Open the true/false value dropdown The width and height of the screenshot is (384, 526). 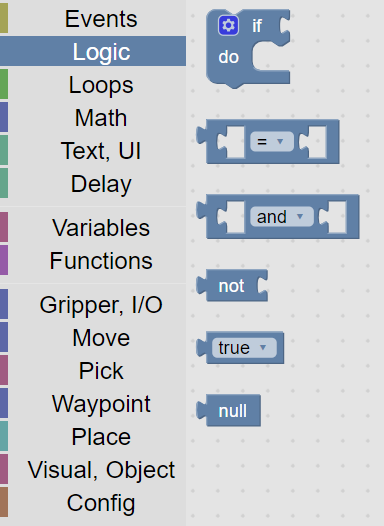pos(244,348)
